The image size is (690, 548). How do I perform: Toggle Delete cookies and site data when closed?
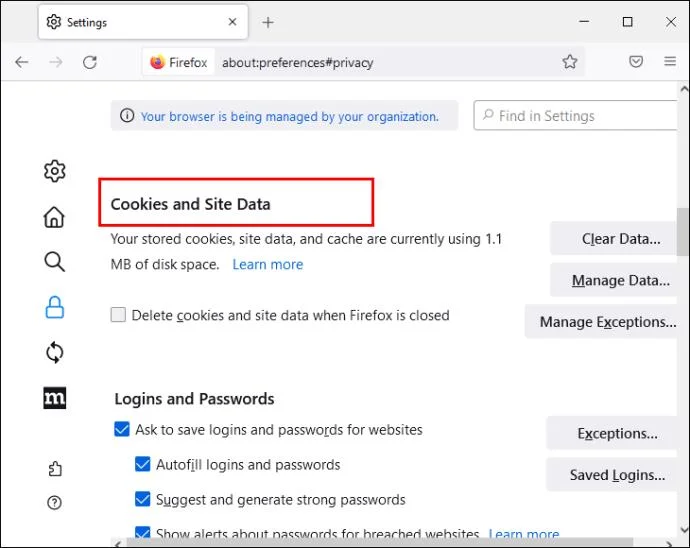(x=118, y=315)
